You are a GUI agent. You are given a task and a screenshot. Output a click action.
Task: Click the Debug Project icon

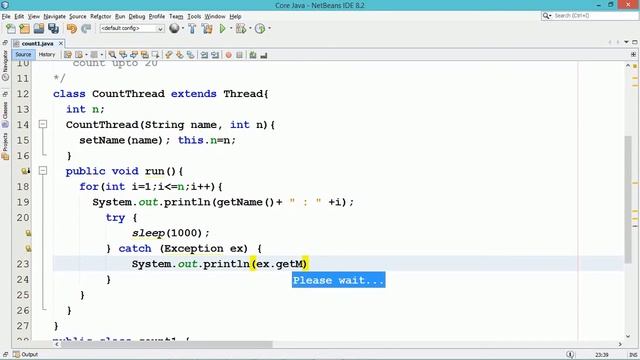click(x=240, y=29)
